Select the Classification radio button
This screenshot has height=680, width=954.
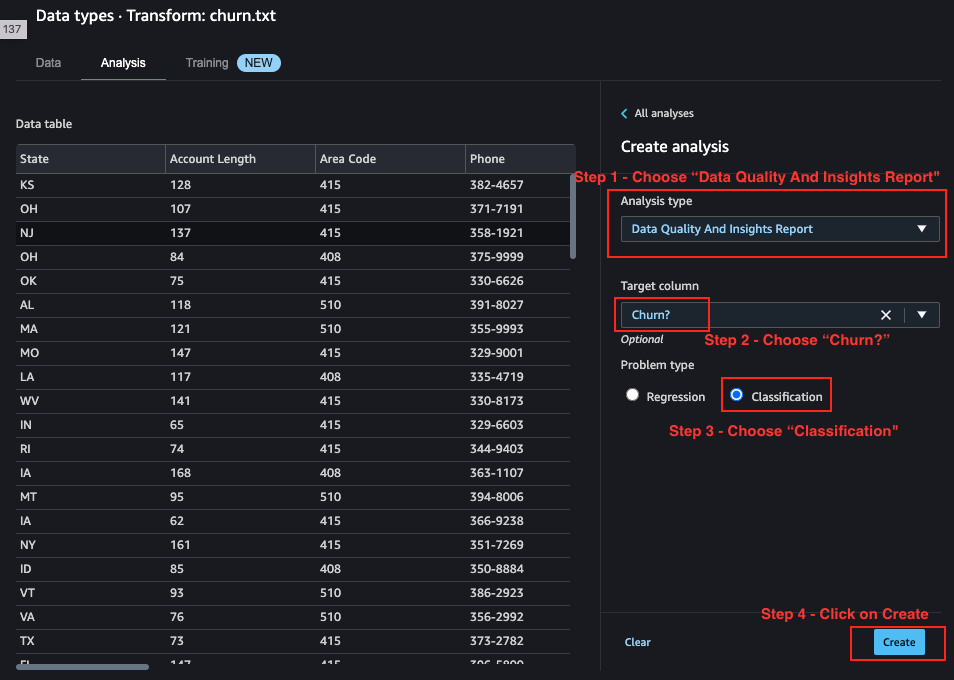pyautogui.click(x=736, y=395)
